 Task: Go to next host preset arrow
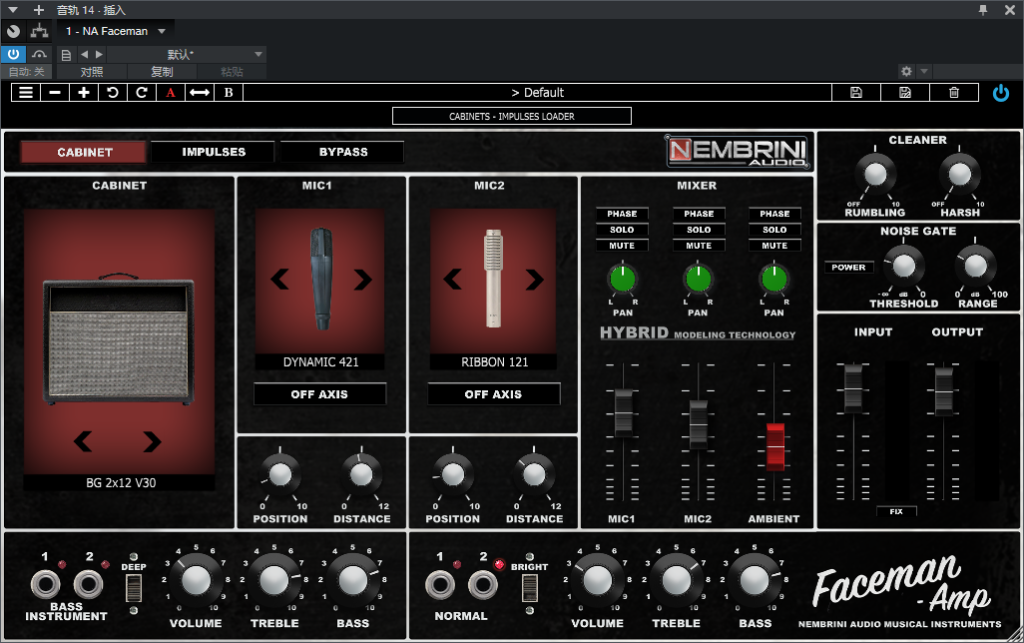pos(99,54)
